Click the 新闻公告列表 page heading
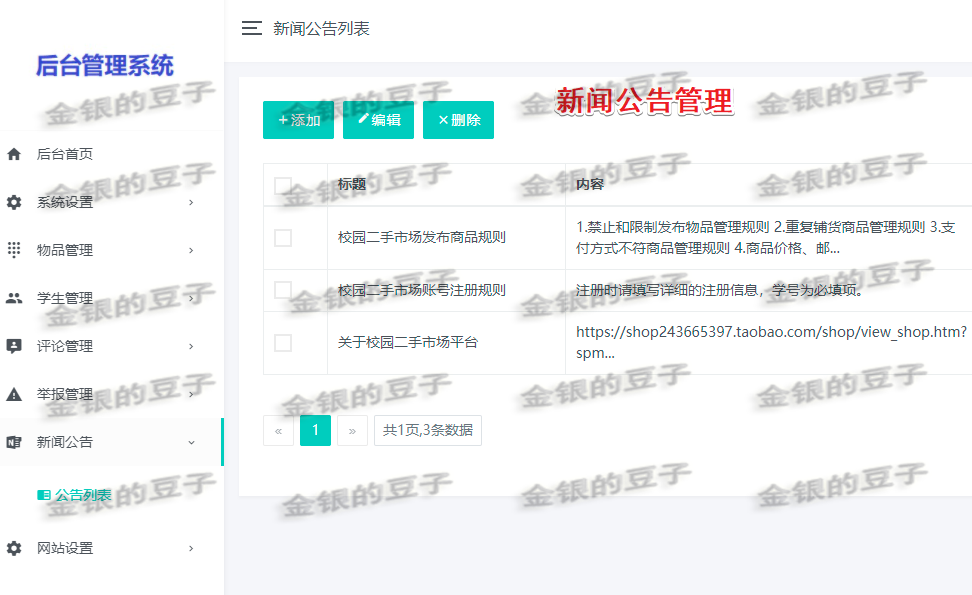 321,29
